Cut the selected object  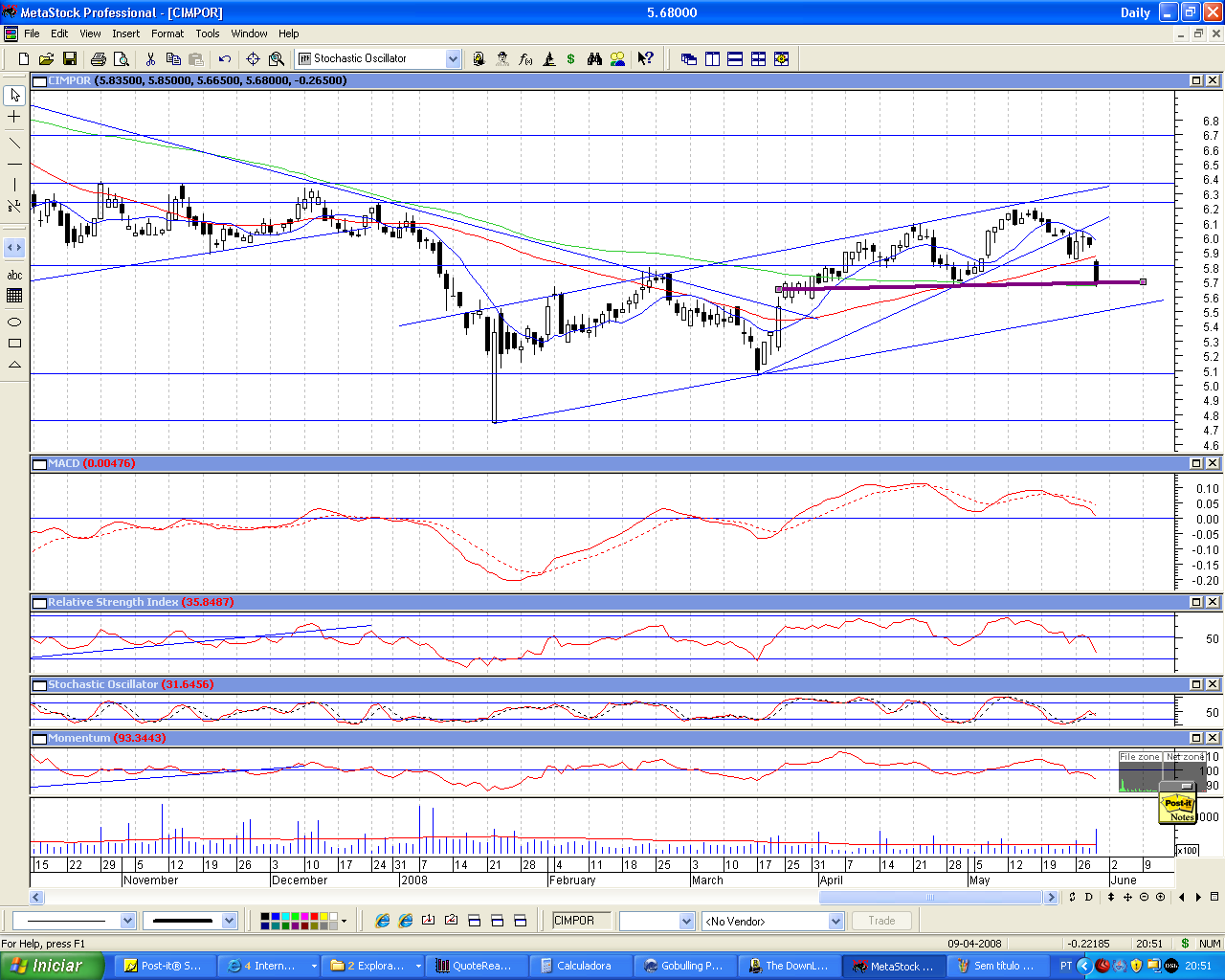(150, 59)
